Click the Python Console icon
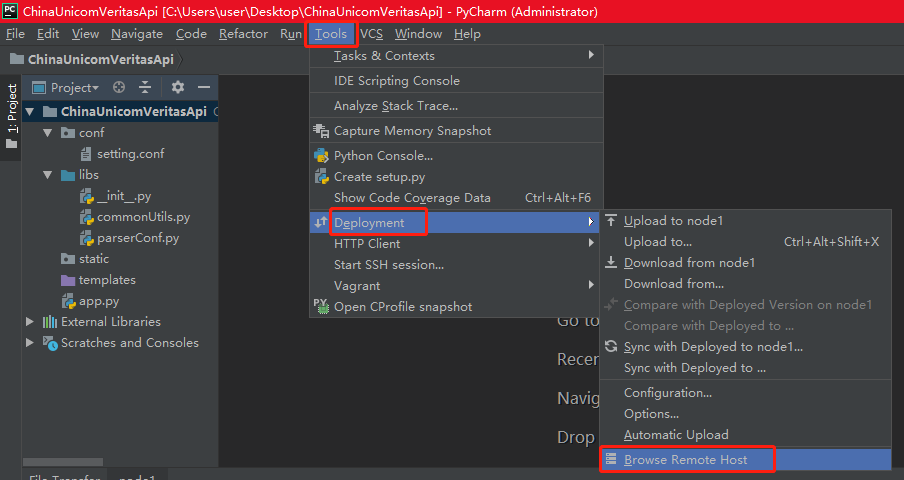This screenshot has height=480, width=904. pos(321,156)
